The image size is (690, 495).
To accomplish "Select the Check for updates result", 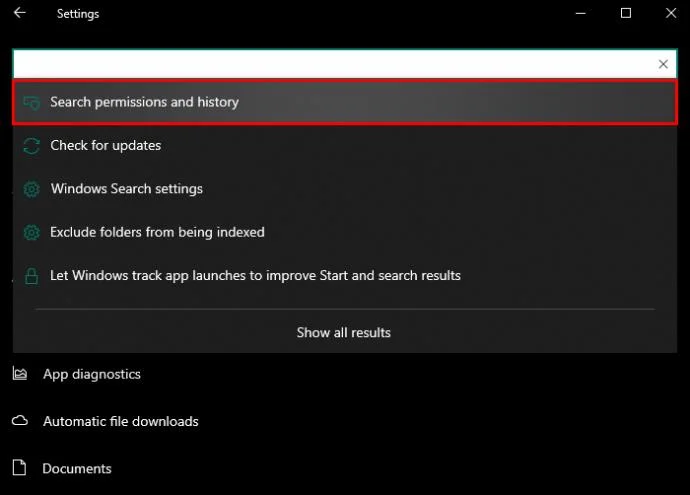I will (x=345, y=145).
